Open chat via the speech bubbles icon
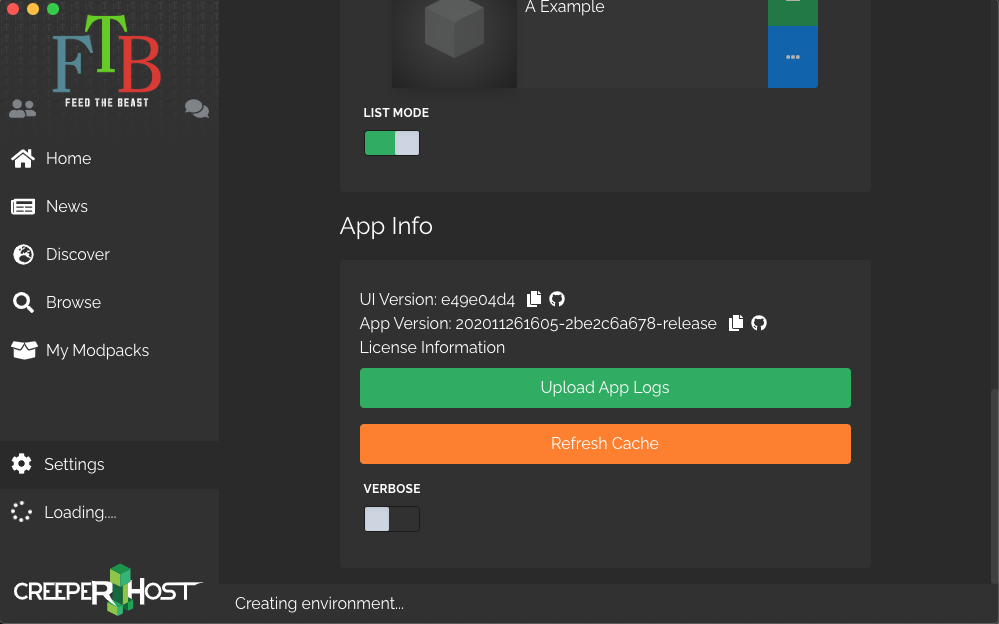The image size is (999, 624). [196, 108]
